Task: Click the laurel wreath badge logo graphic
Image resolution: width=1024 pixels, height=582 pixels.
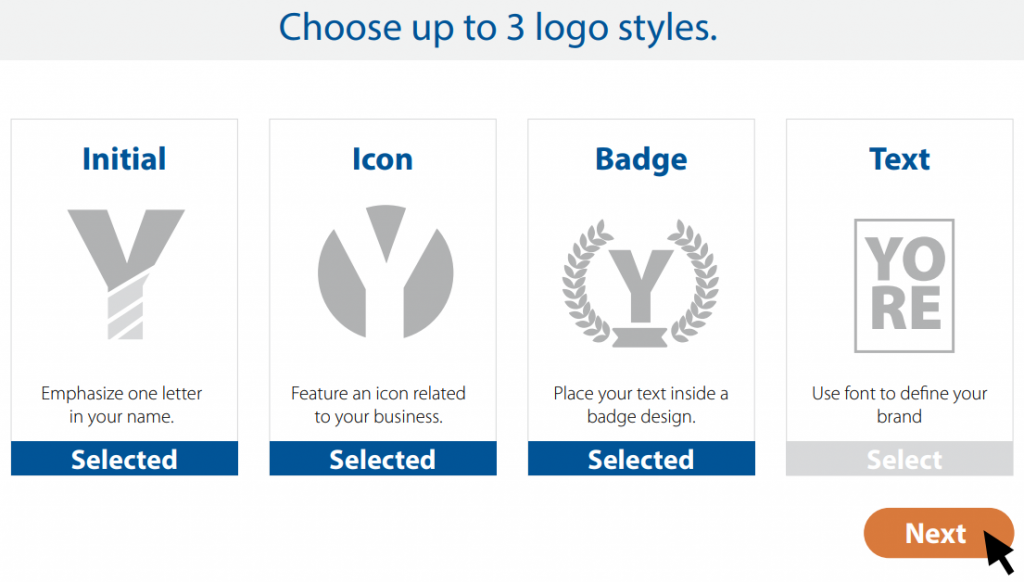Action: click(641, 272)
